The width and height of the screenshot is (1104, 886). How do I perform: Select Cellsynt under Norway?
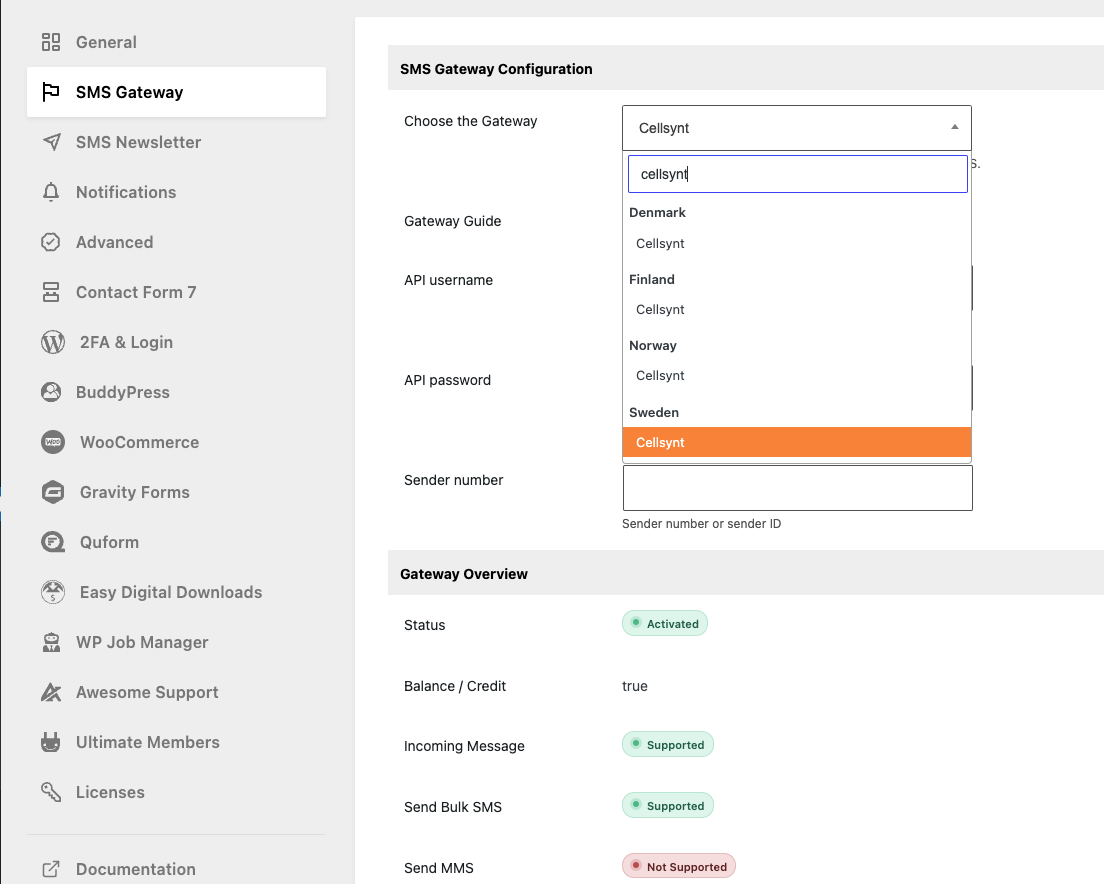(797, 376)
